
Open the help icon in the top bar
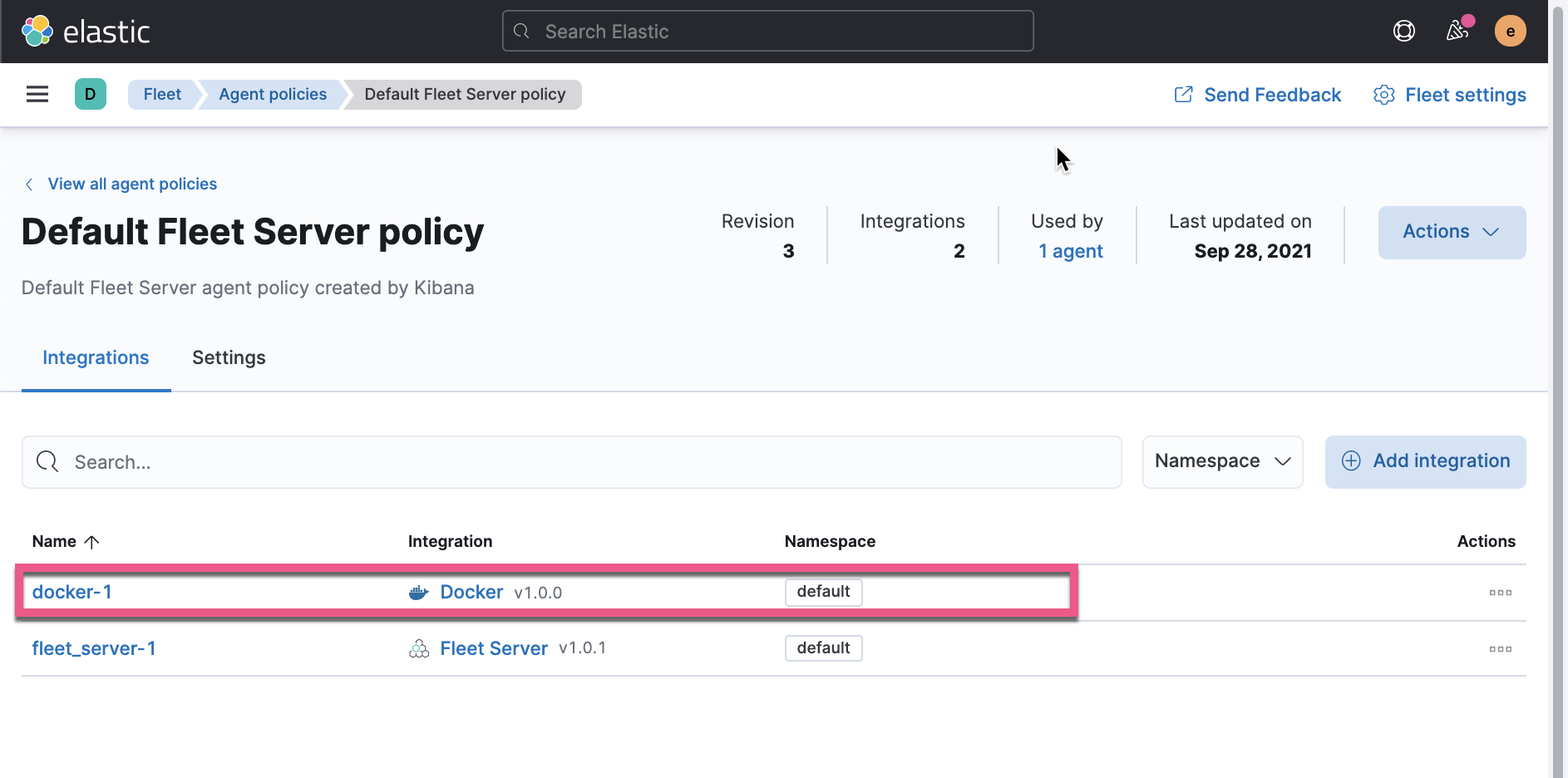1403,30
